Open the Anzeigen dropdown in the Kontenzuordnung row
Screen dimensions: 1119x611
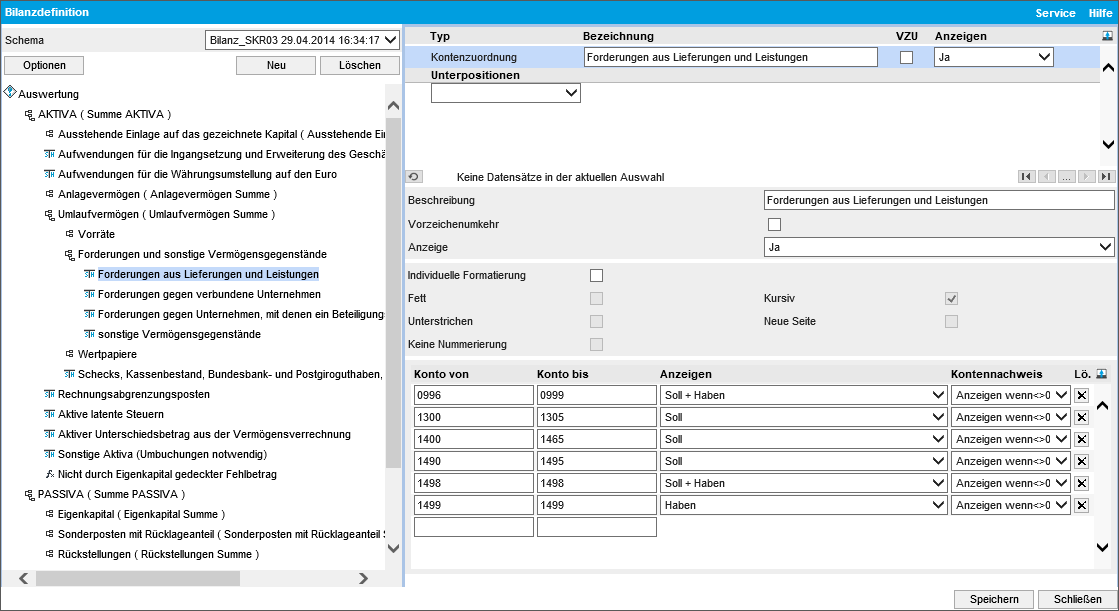coord(993,57)
